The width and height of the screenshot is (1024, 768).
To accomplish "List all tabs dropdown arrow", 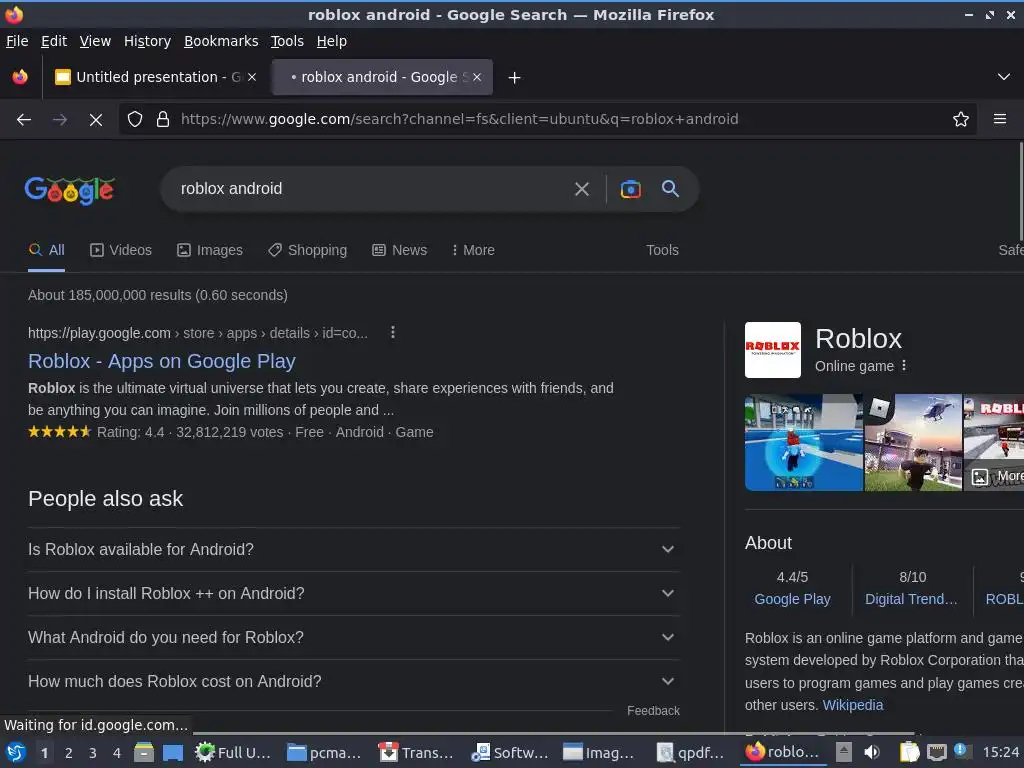I will coord(1003,77).
